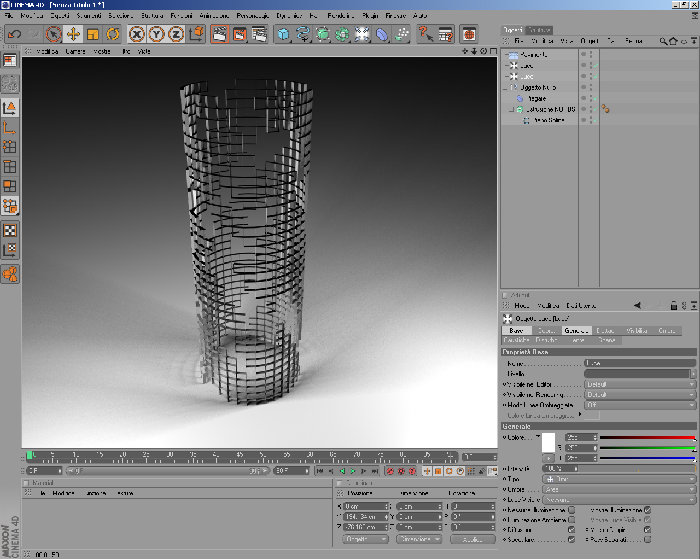Open the Tipo light type dropdown
Viewport: 700px width, 560px height.
(x=619, y=479)
